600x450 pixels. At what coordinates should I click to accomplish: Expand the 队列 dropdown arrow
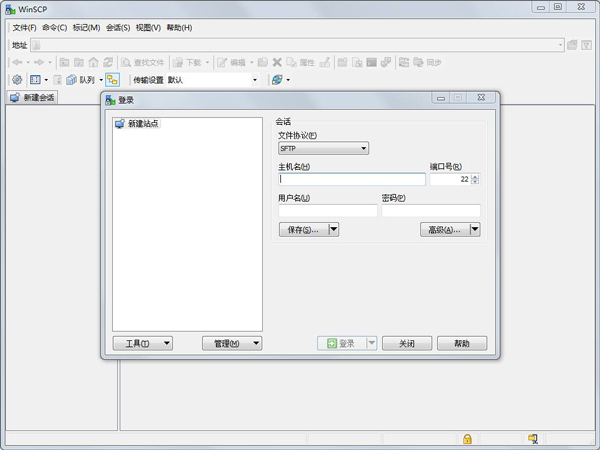101,80
